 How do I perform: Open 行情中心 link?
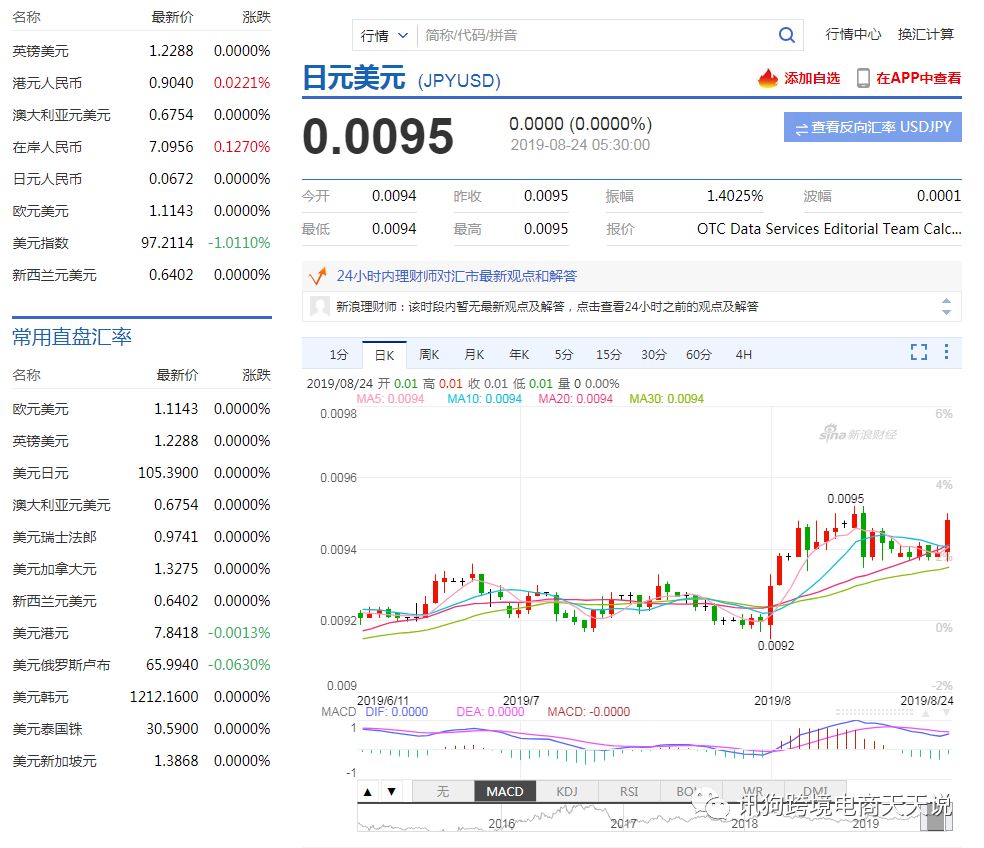point(853,35)
